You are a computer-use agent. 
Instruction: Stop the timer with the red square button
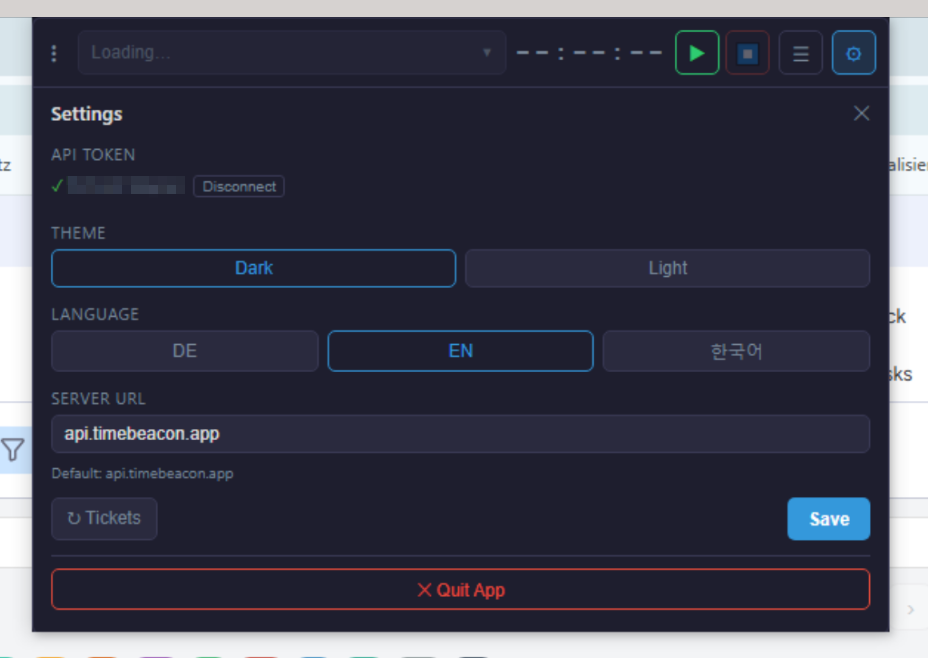click(x=747, y=53)
